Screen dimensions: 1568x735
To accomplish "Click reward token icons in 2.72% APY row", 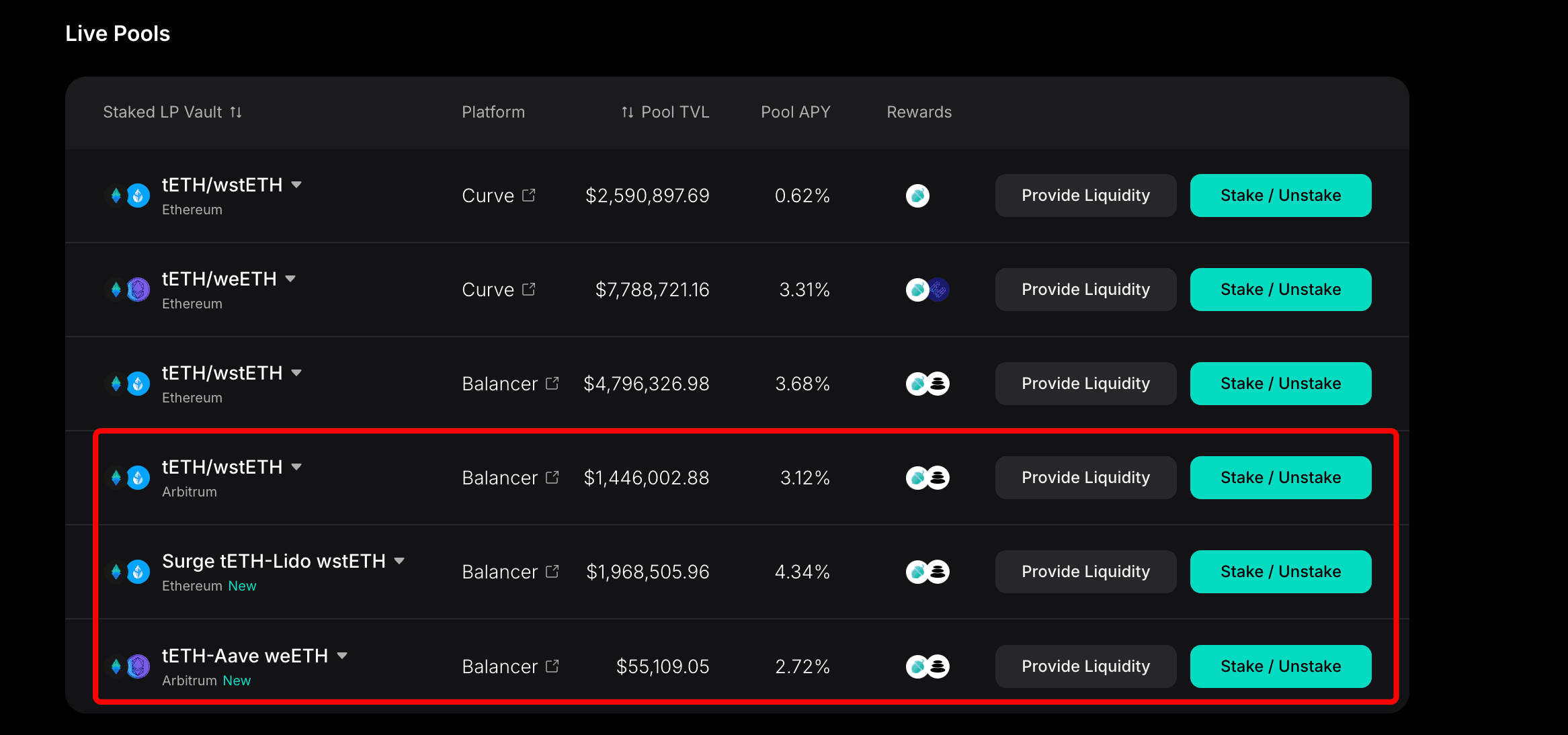I will 927,666.
